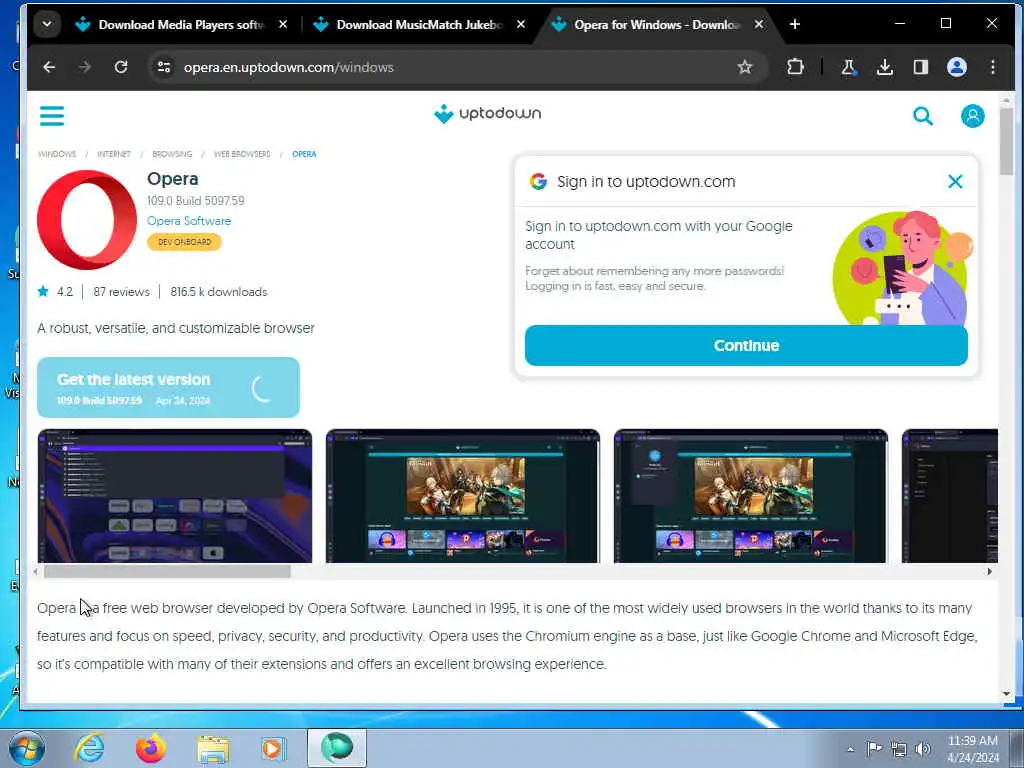
Task: Toggle the browser side panel
Action: (x=921, y=67)
